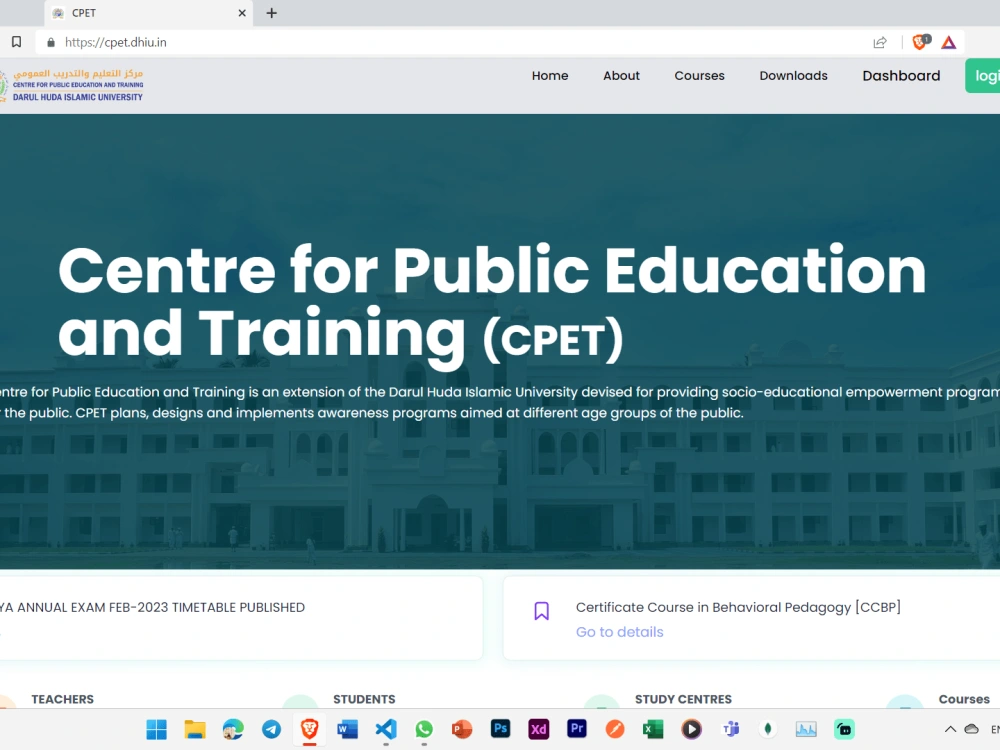This screenshot has height=750, width=1000.
Task: Click Certificate Course in Behavioral Pedagogy title
Action: [738, 607]
